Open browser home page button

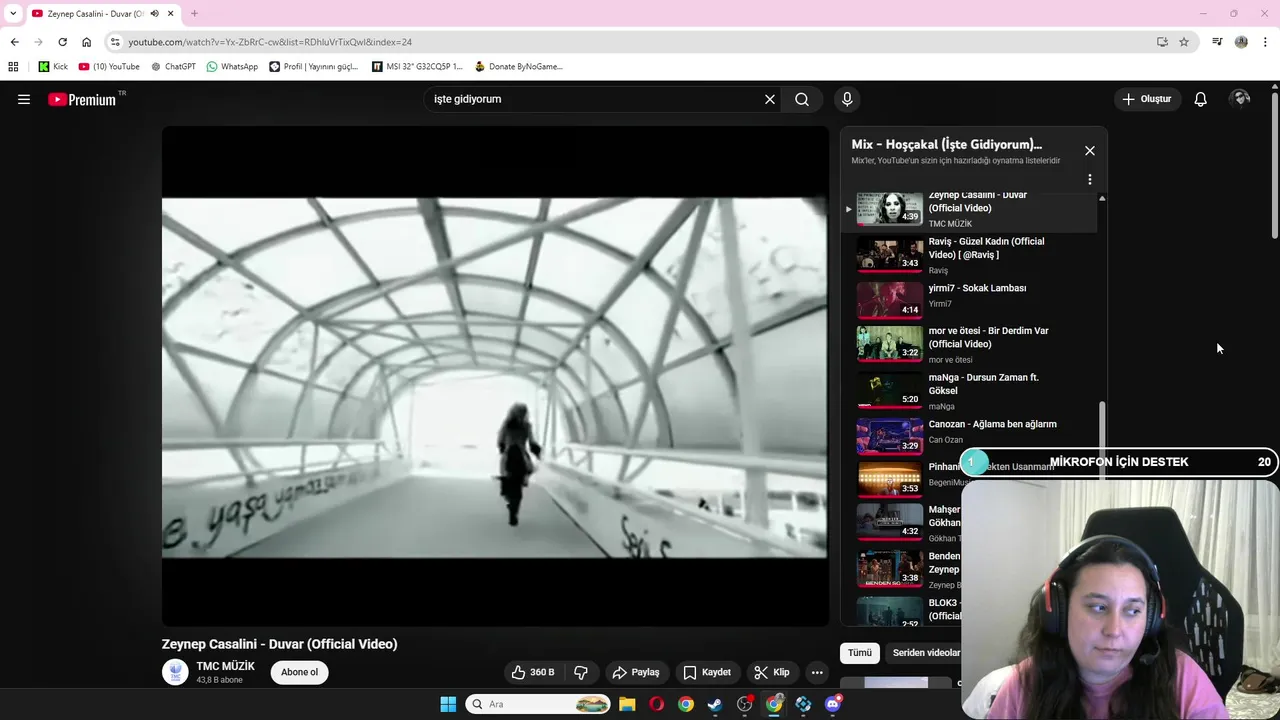tap(86, 42)
